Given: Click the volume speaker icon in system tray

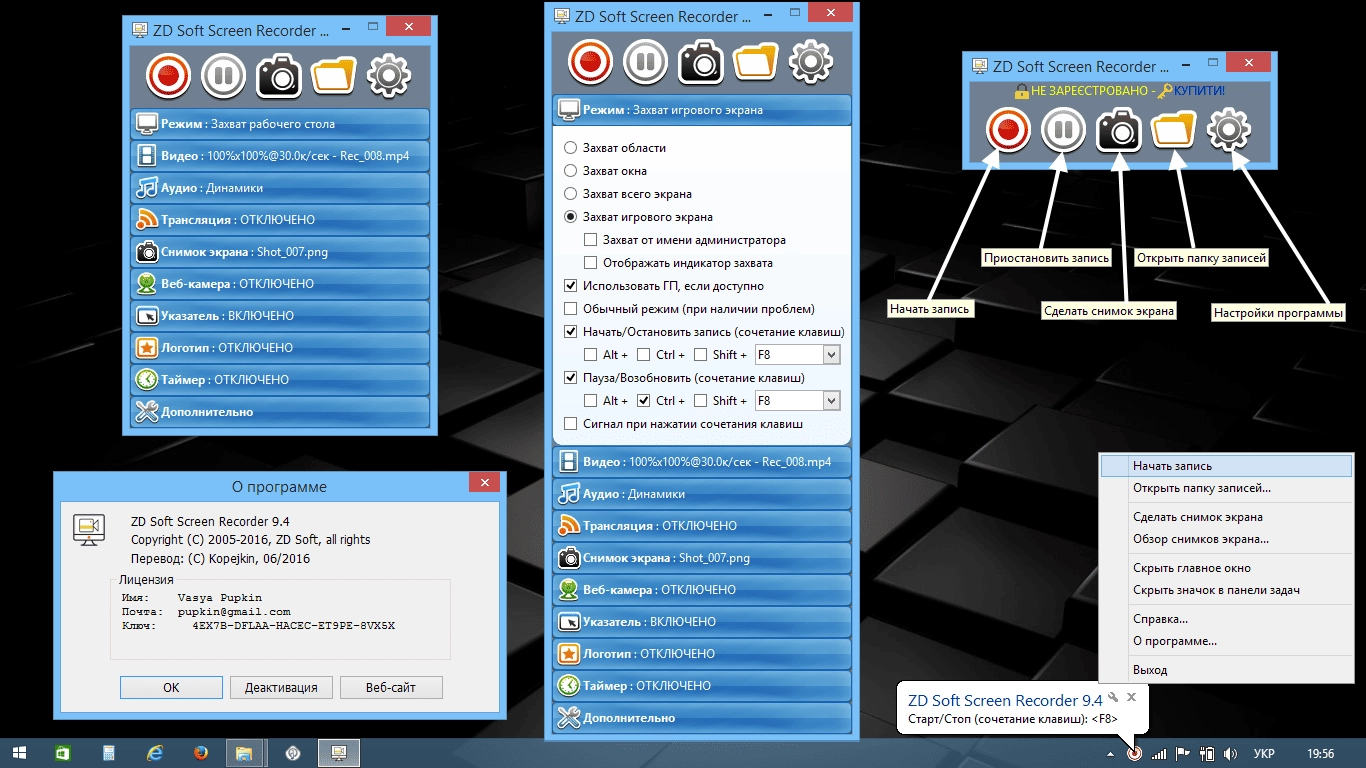Looking at the screenshot, I should [1230, 753].
